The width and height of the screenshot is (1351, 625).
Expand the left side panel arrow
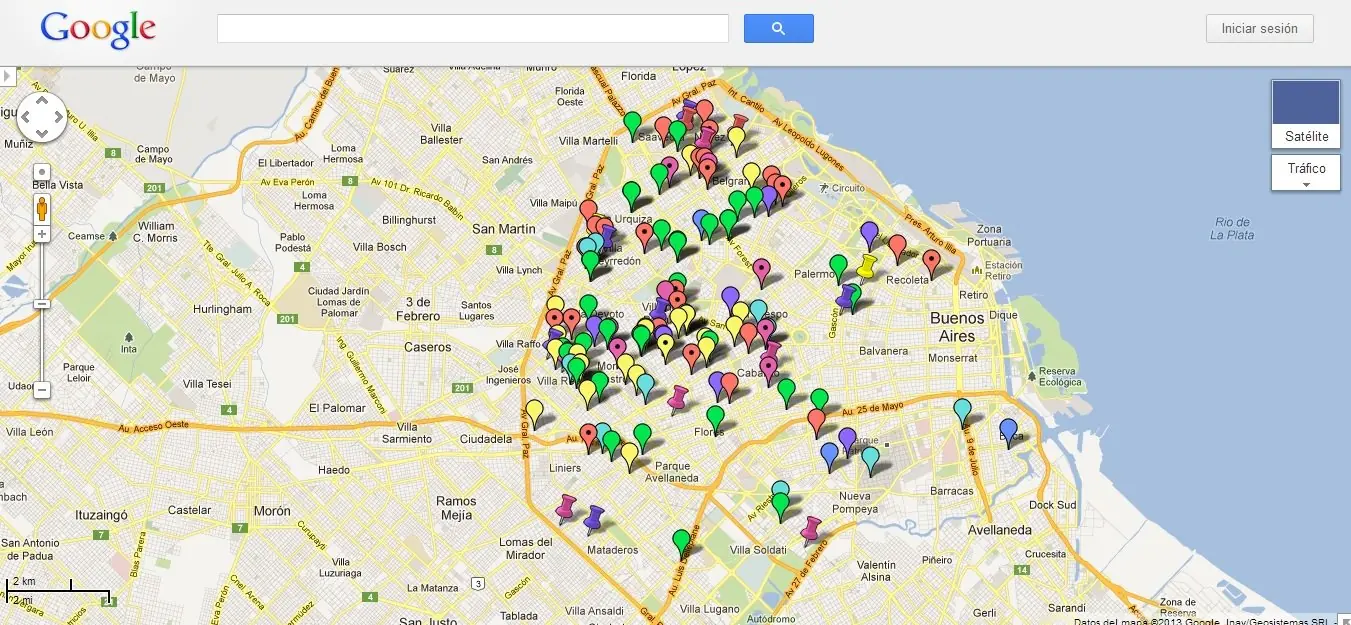click(8, 76)
